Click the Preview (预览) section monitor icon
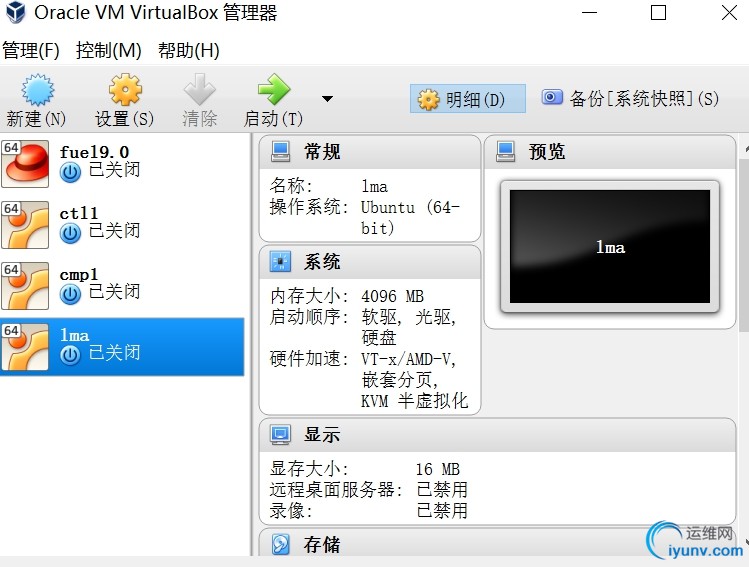 [x=505, y=152]
